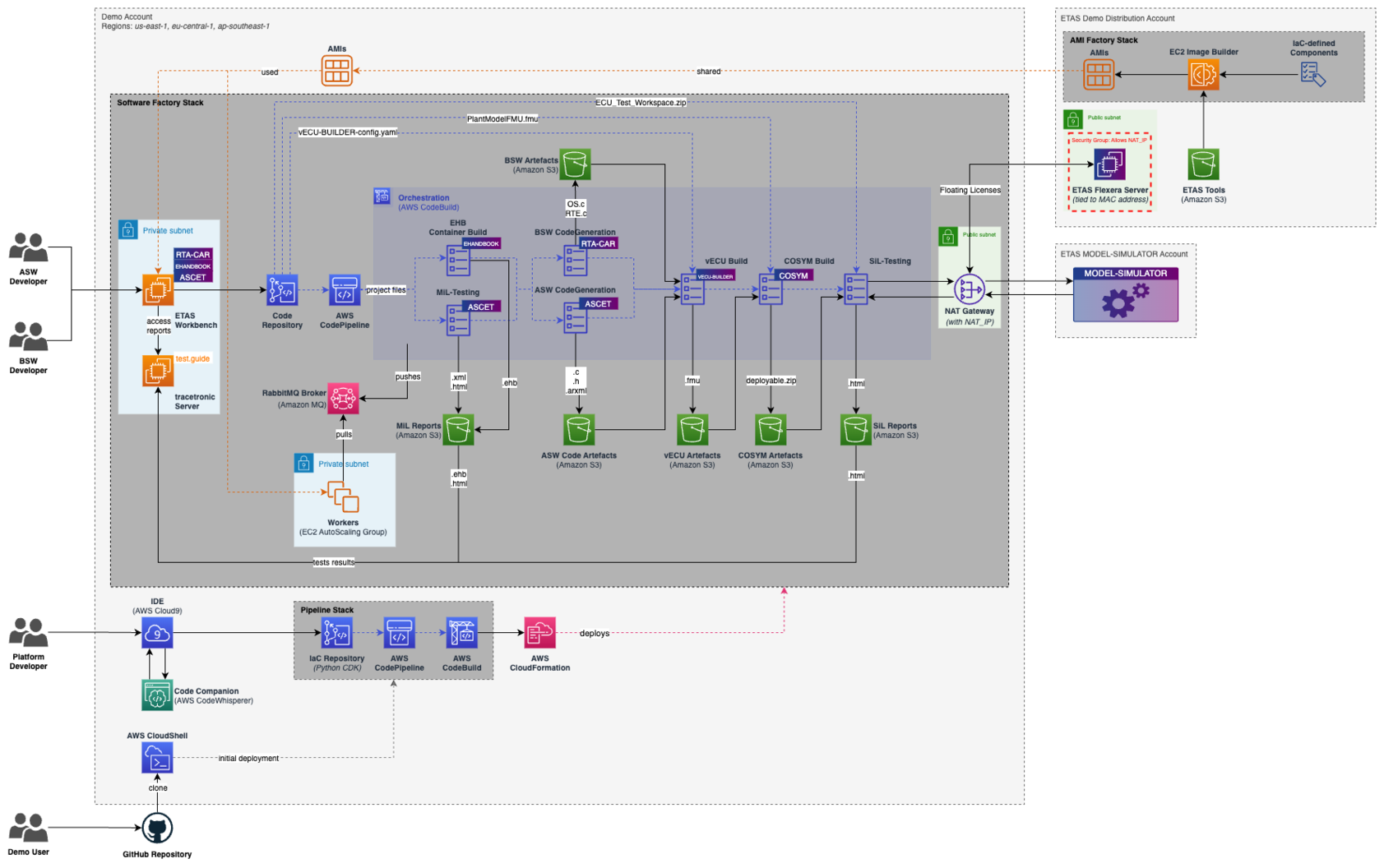Click the ECU_Test_Workspace.zip label
The height and width of the screenshot is (868, 1384).
[x=641, y=103]
